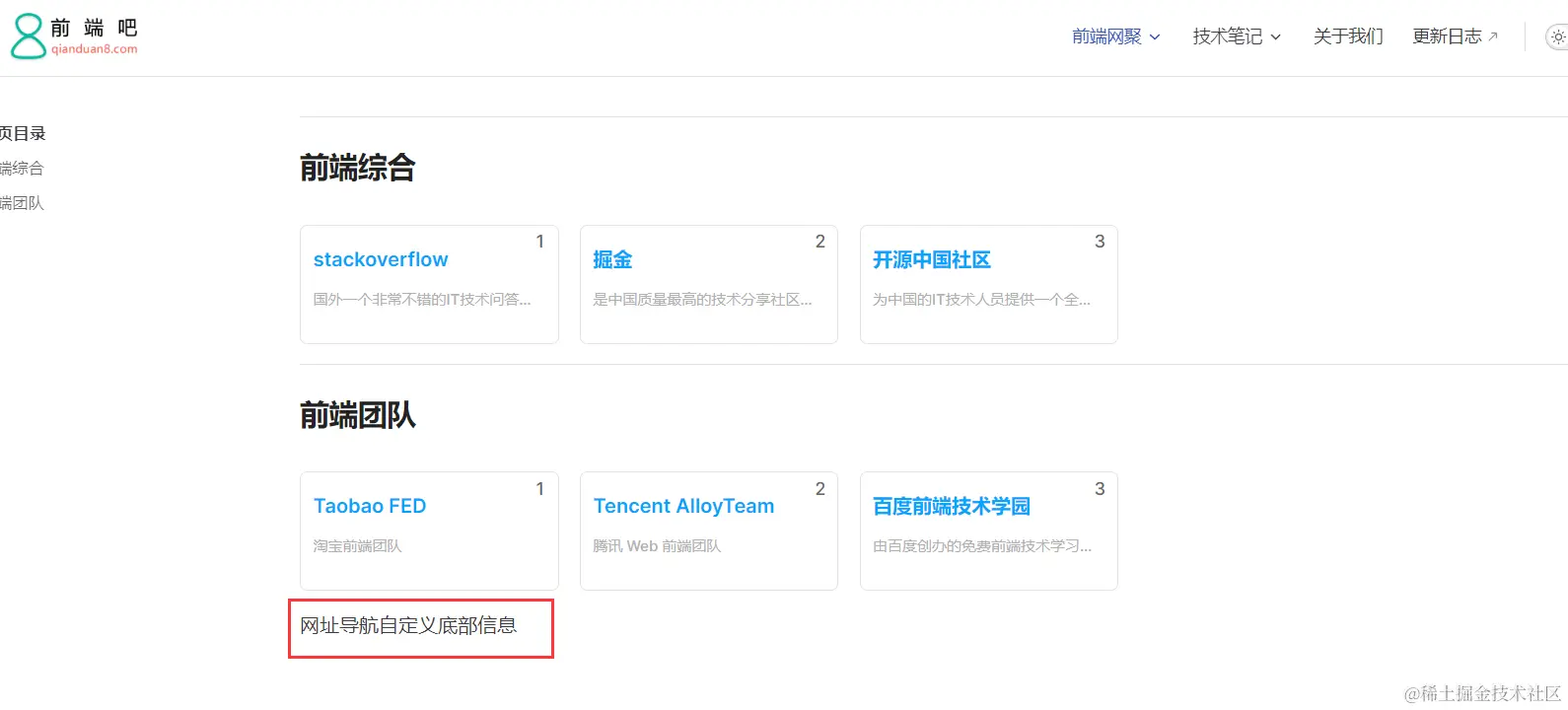Click the 掘金 description 是中国质量最高的技术分享社区...

coord(702,299)
